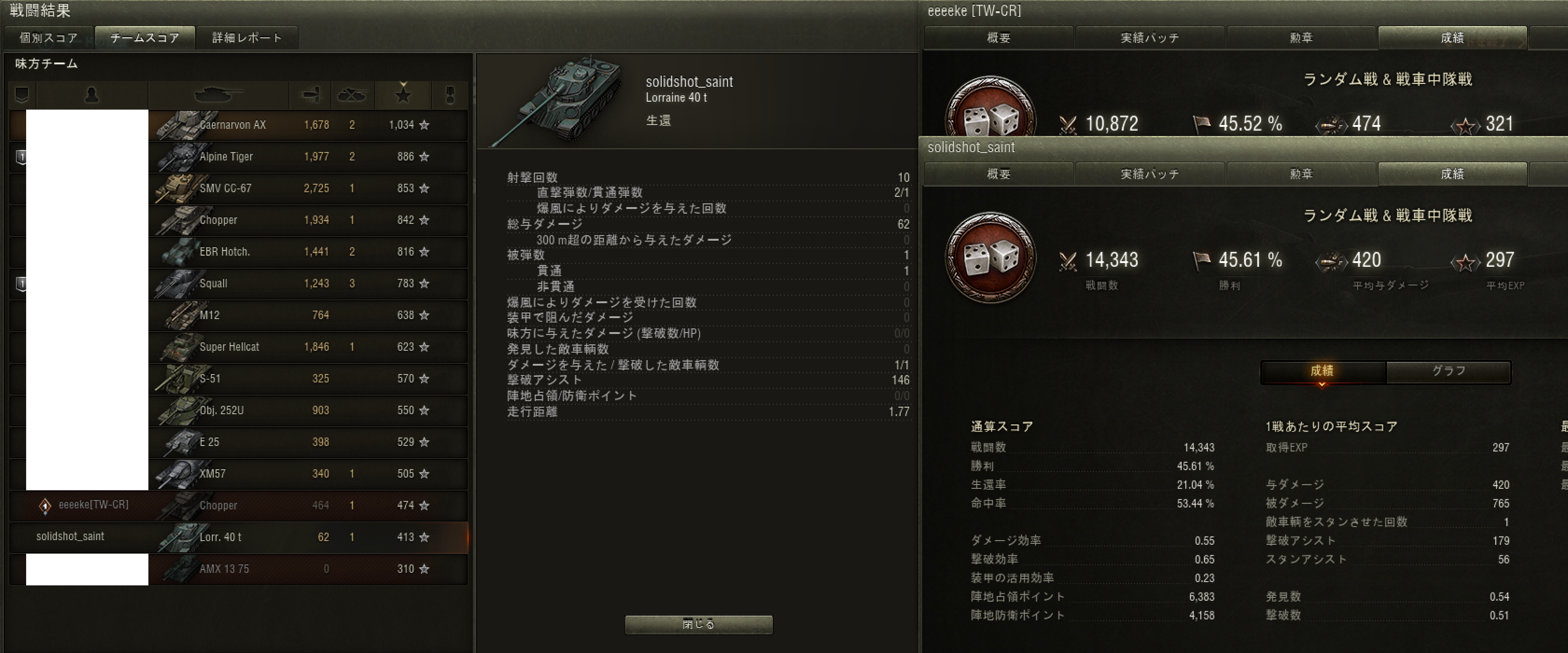This screenshot has width=1568, height=653.
Task: Sort team list by platoon shield icon
Action: [22, 95]
